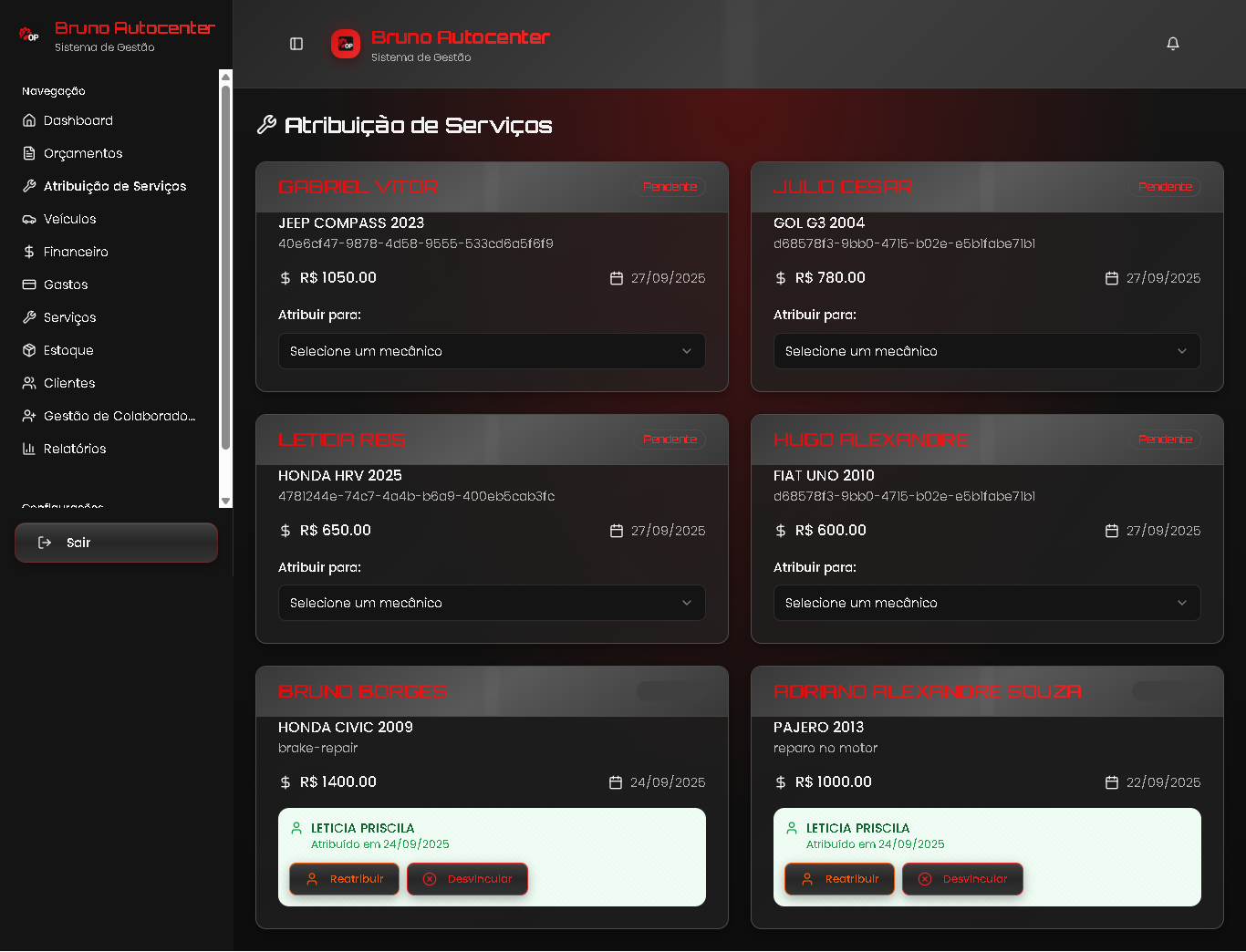Click the Relatórios chart icon
Screen dimensions: 1246x952
(29, 449)
